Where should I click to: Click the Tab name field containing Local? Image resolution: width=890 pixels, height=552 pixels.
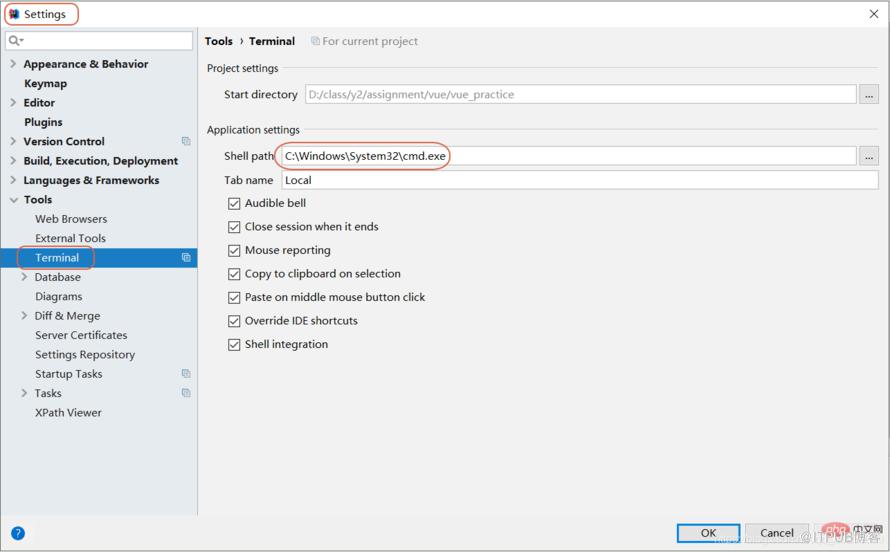point(580,180)
